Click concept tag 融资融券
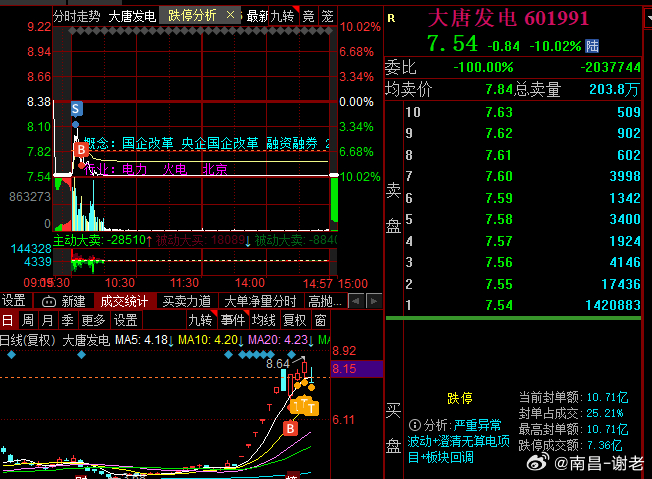This screenshot has height=479, width=652. pyautogui.click(x=292, y=143)
